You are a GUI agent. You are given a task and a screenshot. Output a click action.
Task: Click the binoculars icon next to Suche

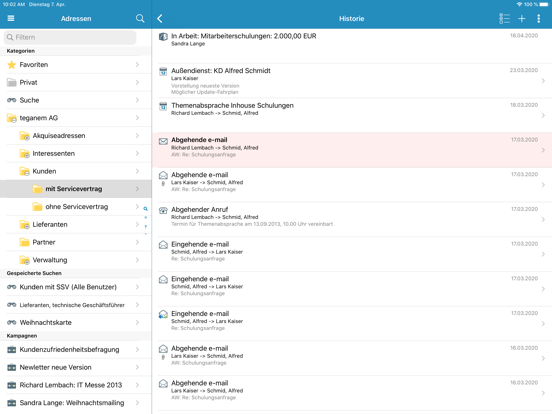12,100
